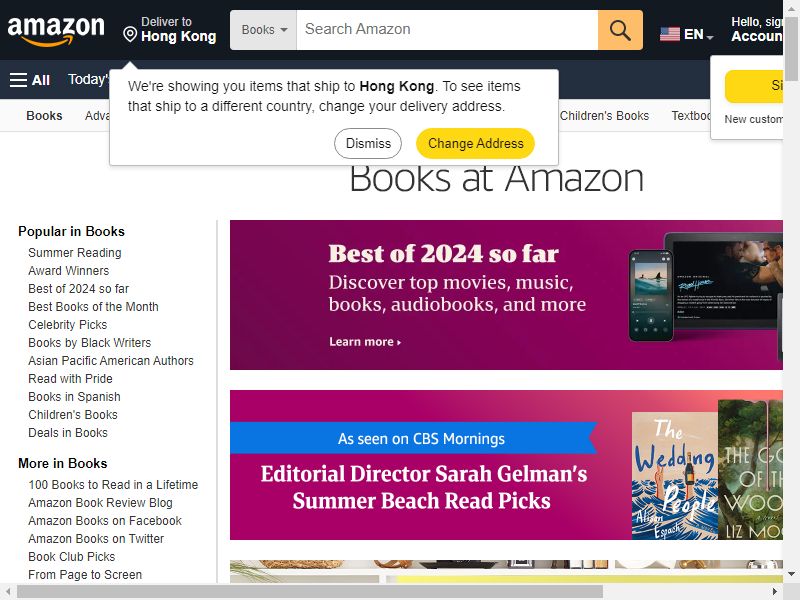Click Read with Pride link

[70, 379]
